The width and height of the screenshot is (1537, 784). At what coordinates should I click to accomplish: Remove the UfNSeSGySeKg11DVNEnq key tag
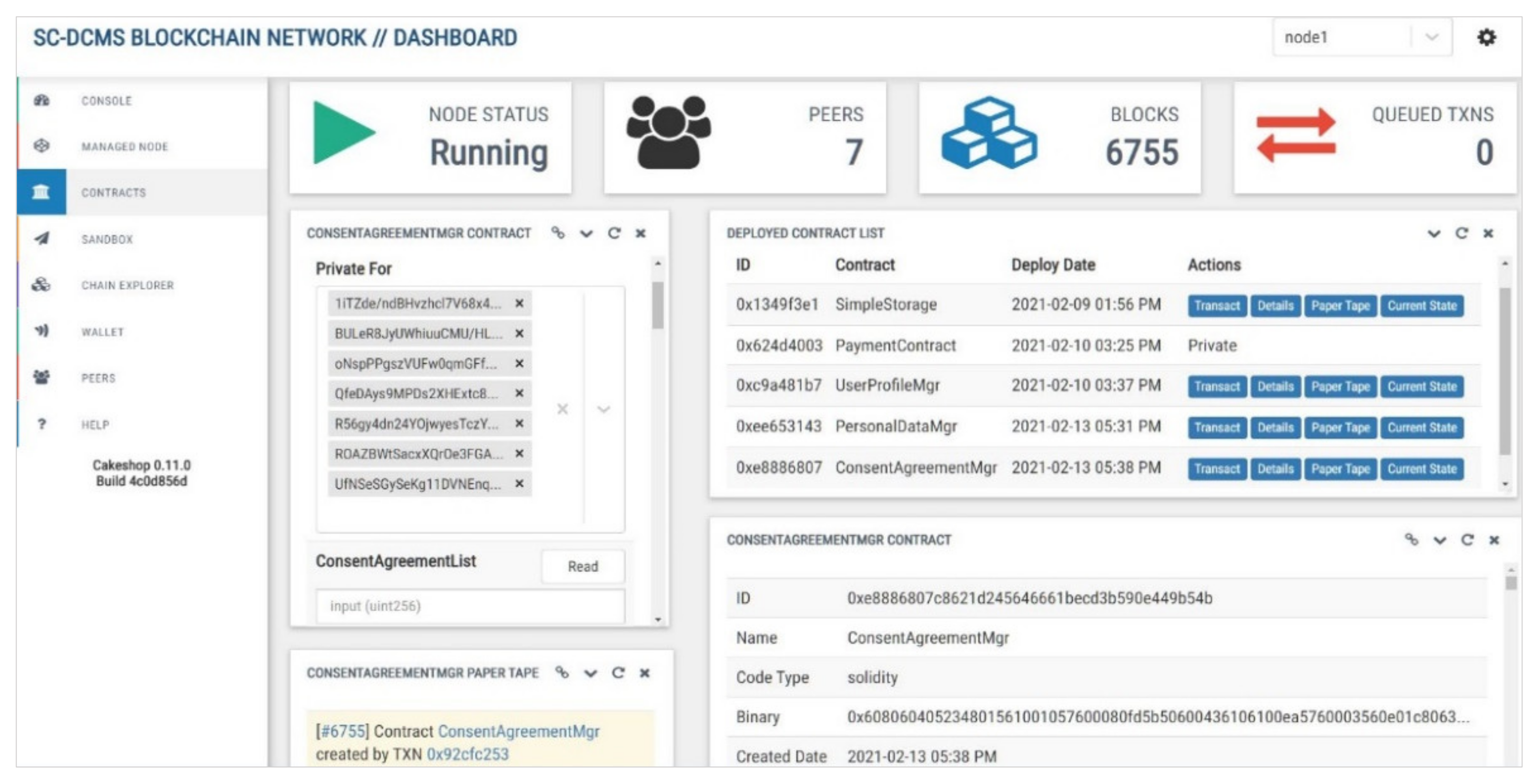(x=520, y=483)
